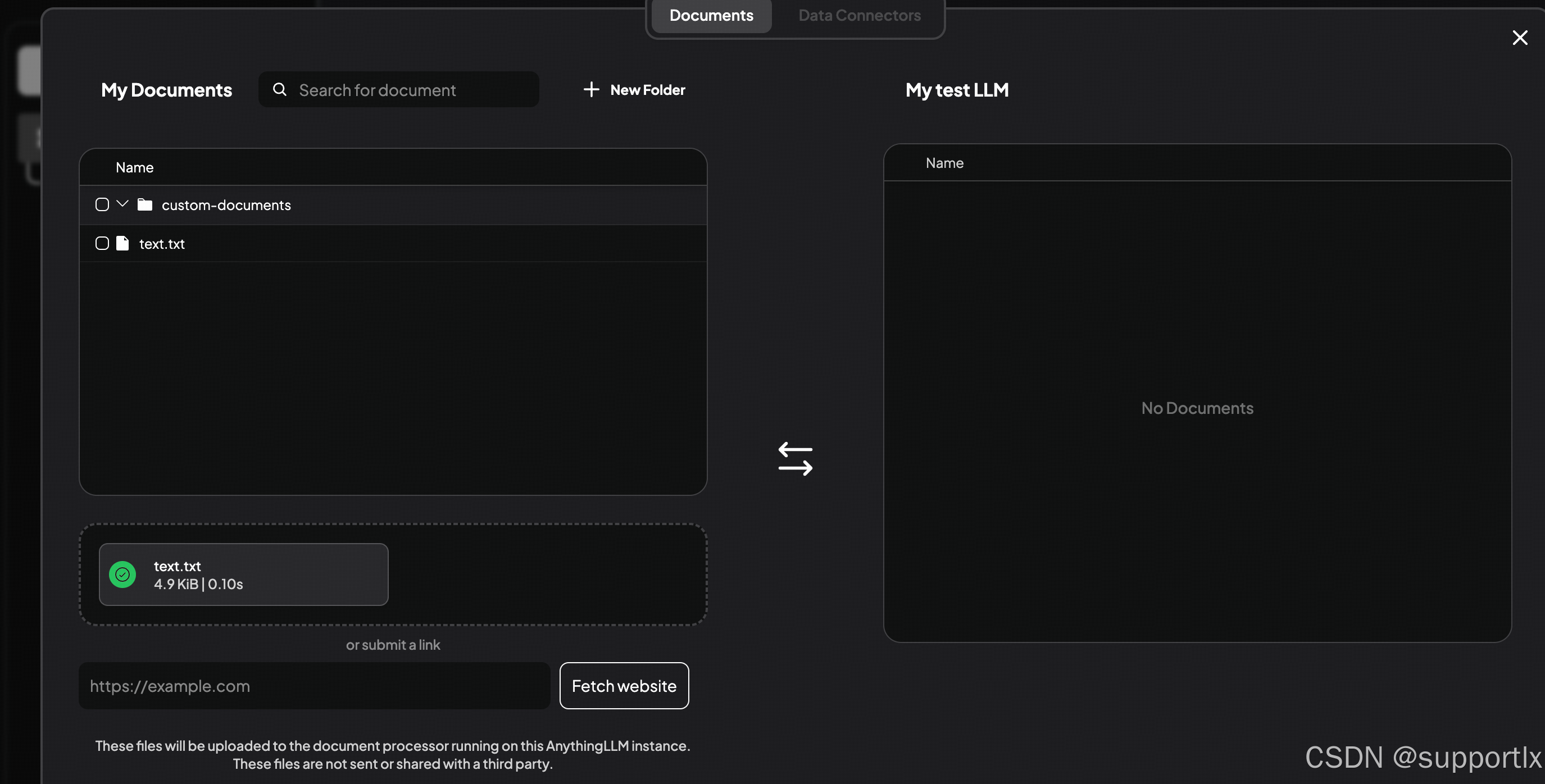Click the text.txt file icon
The image size is (1545, 784).
(x=122, y=243)
